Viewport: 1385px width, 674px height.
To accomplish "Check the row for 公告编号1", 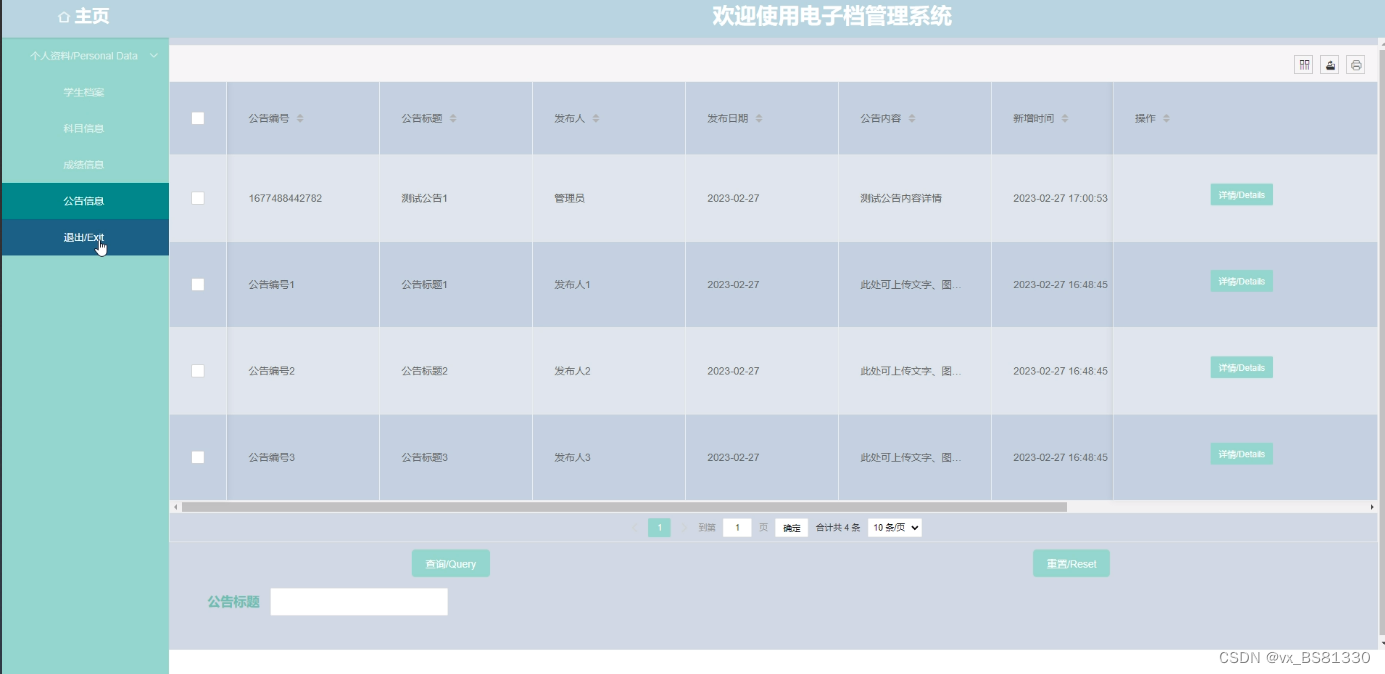I will click(x=198, y=284).
